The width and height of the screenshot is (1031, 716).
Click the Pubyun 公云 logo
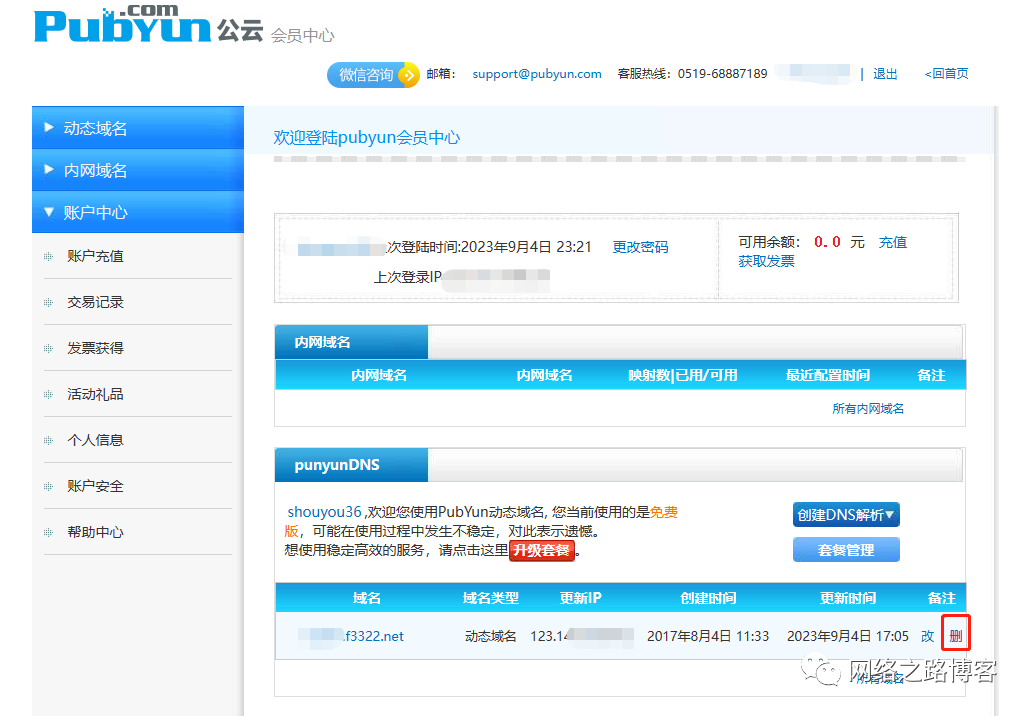tap(149, 24)
